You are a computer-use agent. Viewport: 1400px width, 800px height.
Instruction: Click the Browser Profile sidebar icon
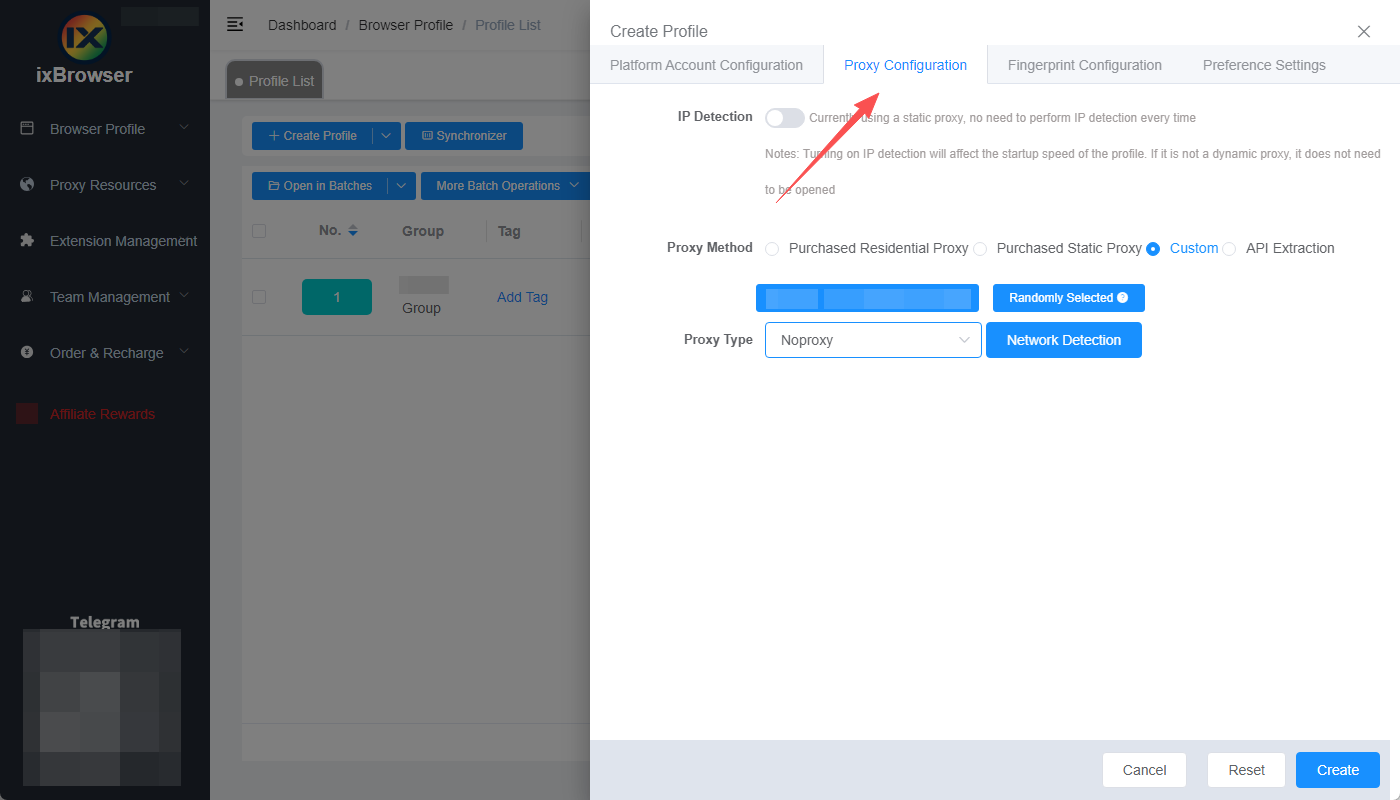(27, 129)
